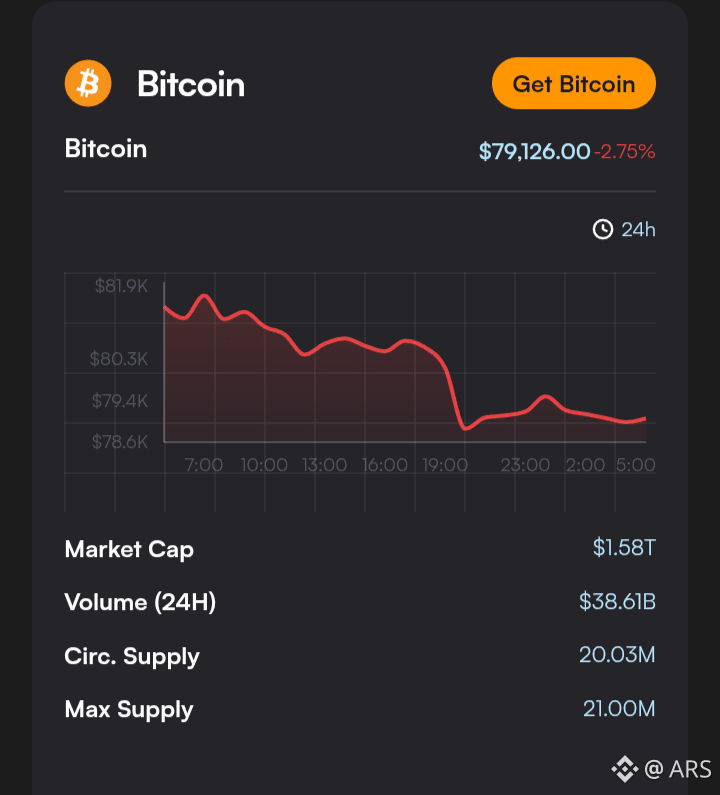Click the orange Bitcoin logo icon
720x795 pixels.
tap(88, 83)
